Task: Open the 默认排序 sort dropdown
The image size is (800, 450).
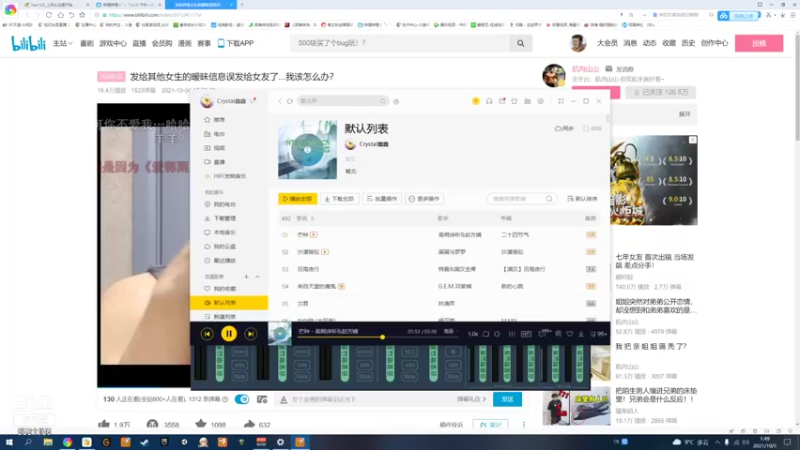Action: tap(582, 198)
